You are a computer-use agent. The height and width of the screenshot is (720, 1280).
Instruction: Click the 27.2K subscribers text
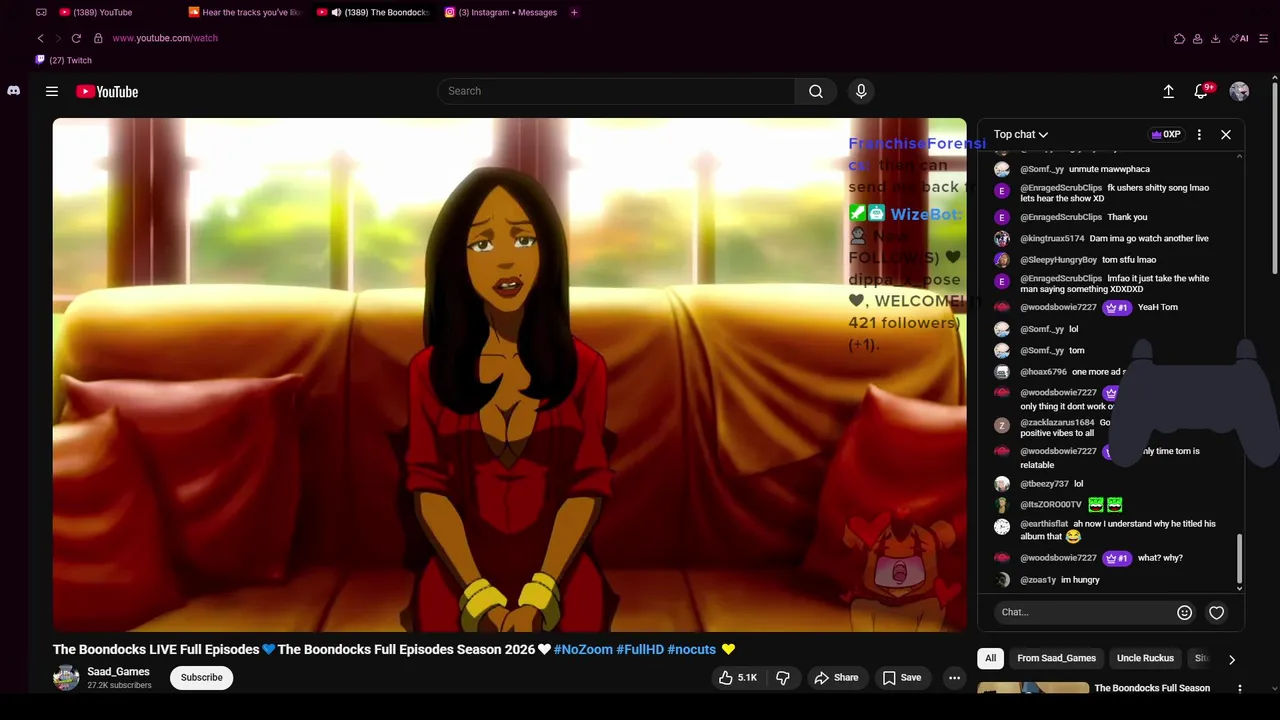[119, 686]
